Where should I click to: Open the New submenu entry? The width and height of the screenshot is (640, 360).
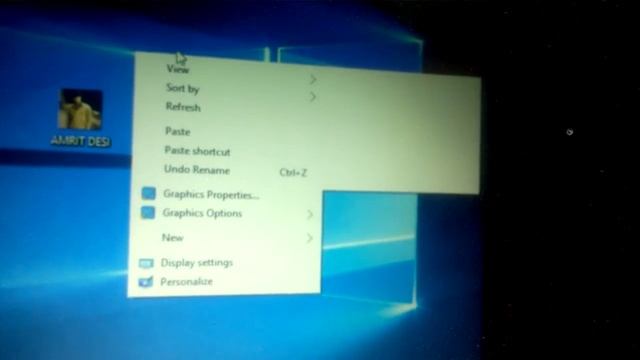[x=173, y=238]
